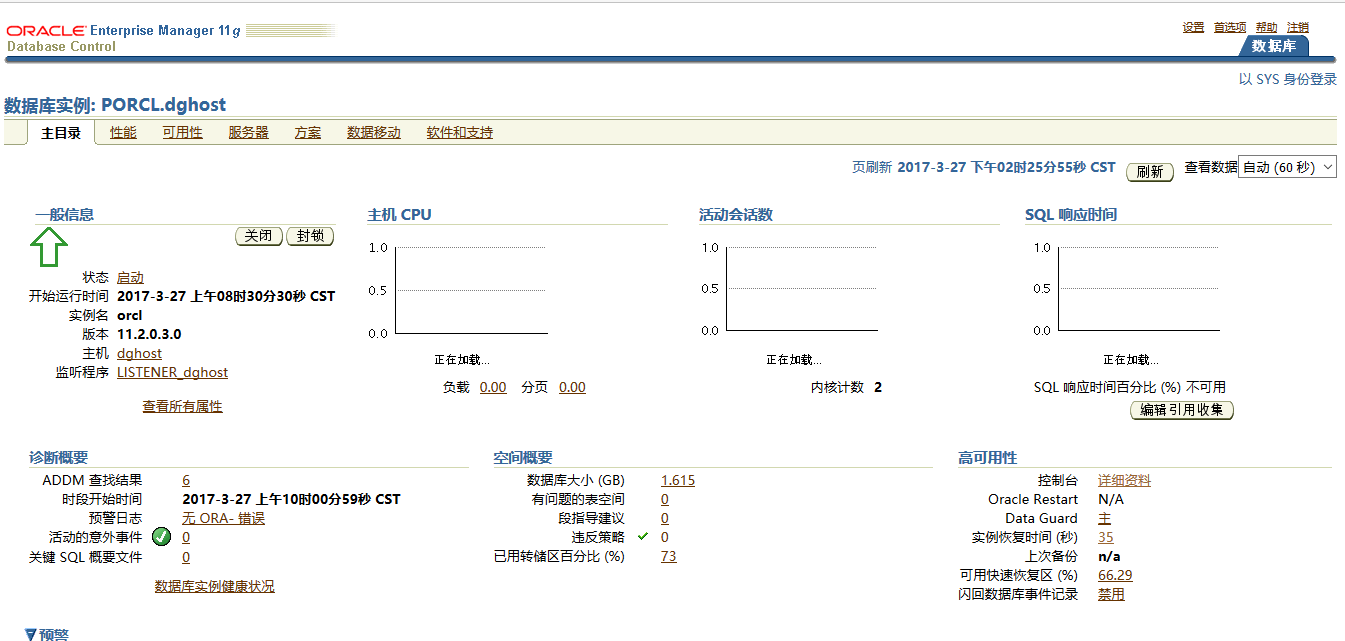Screen dimensions: 1345x641
Task: Open the LISTENER_dghost listener link
Action: (x=172, y=372)
